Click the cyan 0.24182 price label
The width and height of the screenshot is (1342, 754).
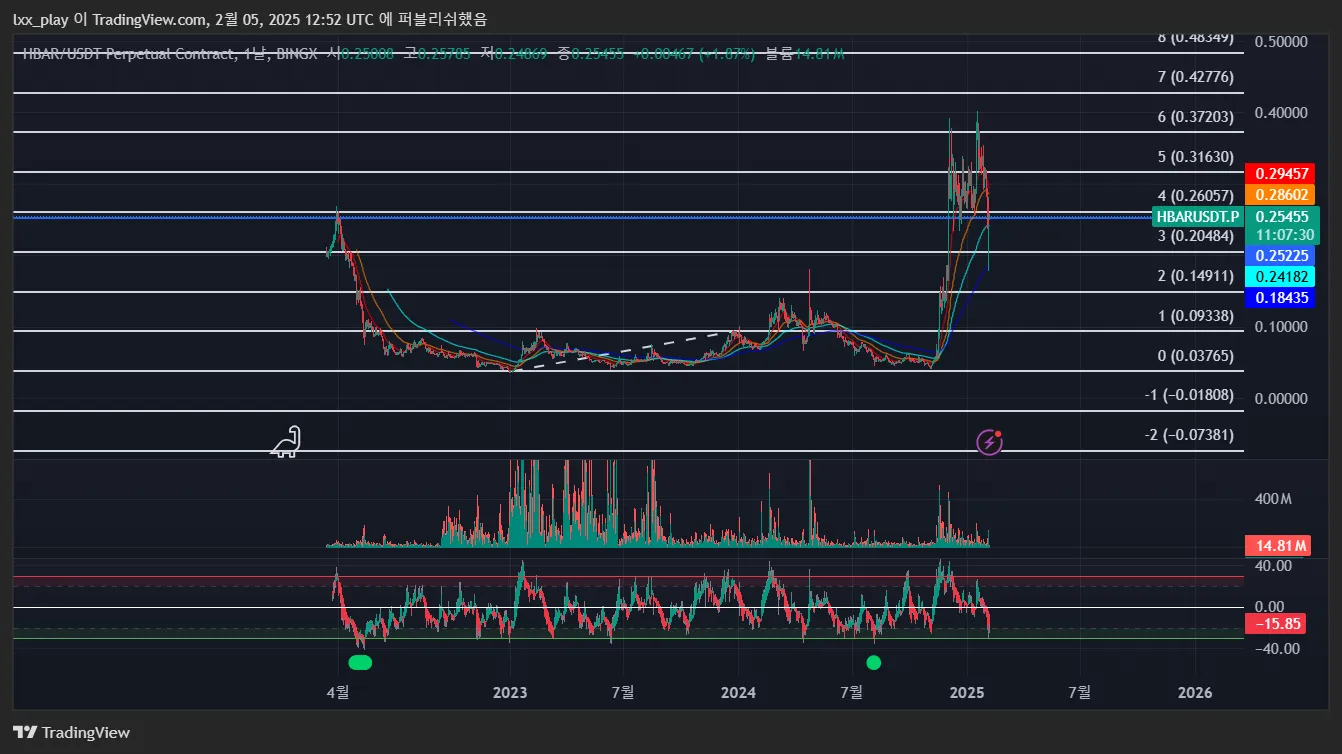(x=1282, y=277)
